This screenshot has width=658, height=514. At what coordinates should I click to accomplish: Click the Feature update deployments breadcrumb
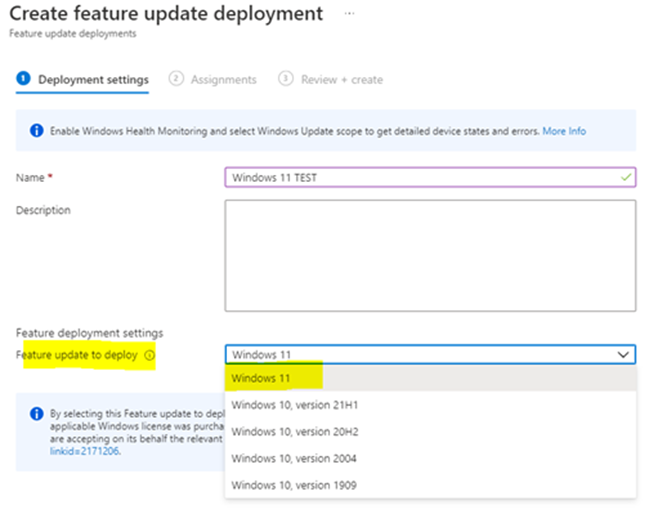coord(73,34)
